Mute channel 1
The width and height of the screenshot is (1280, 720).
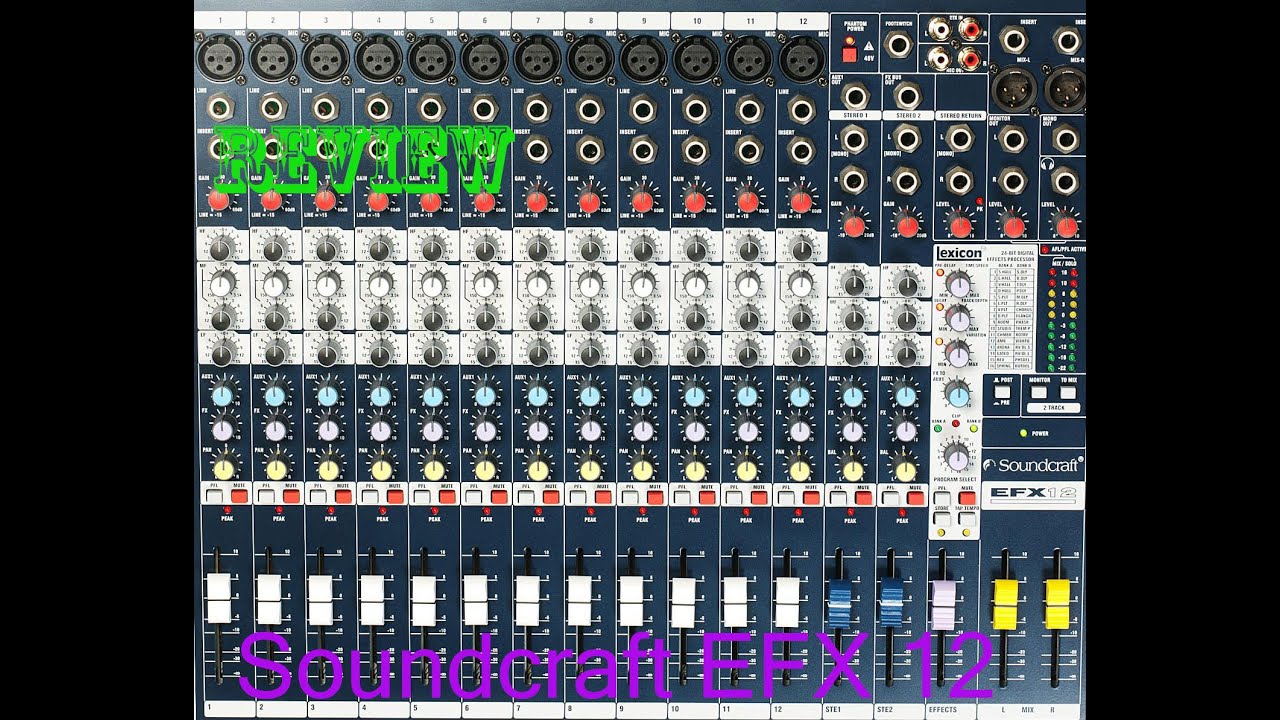tap(239, 496)
